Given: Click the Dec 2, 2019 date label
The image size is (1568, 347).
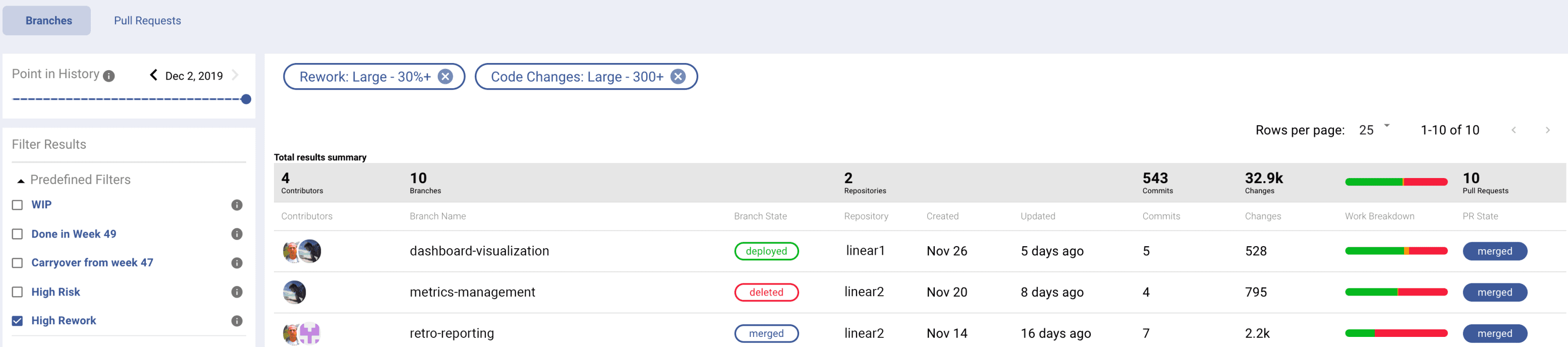Looking at the screenshot, I should tap(194, 76).
